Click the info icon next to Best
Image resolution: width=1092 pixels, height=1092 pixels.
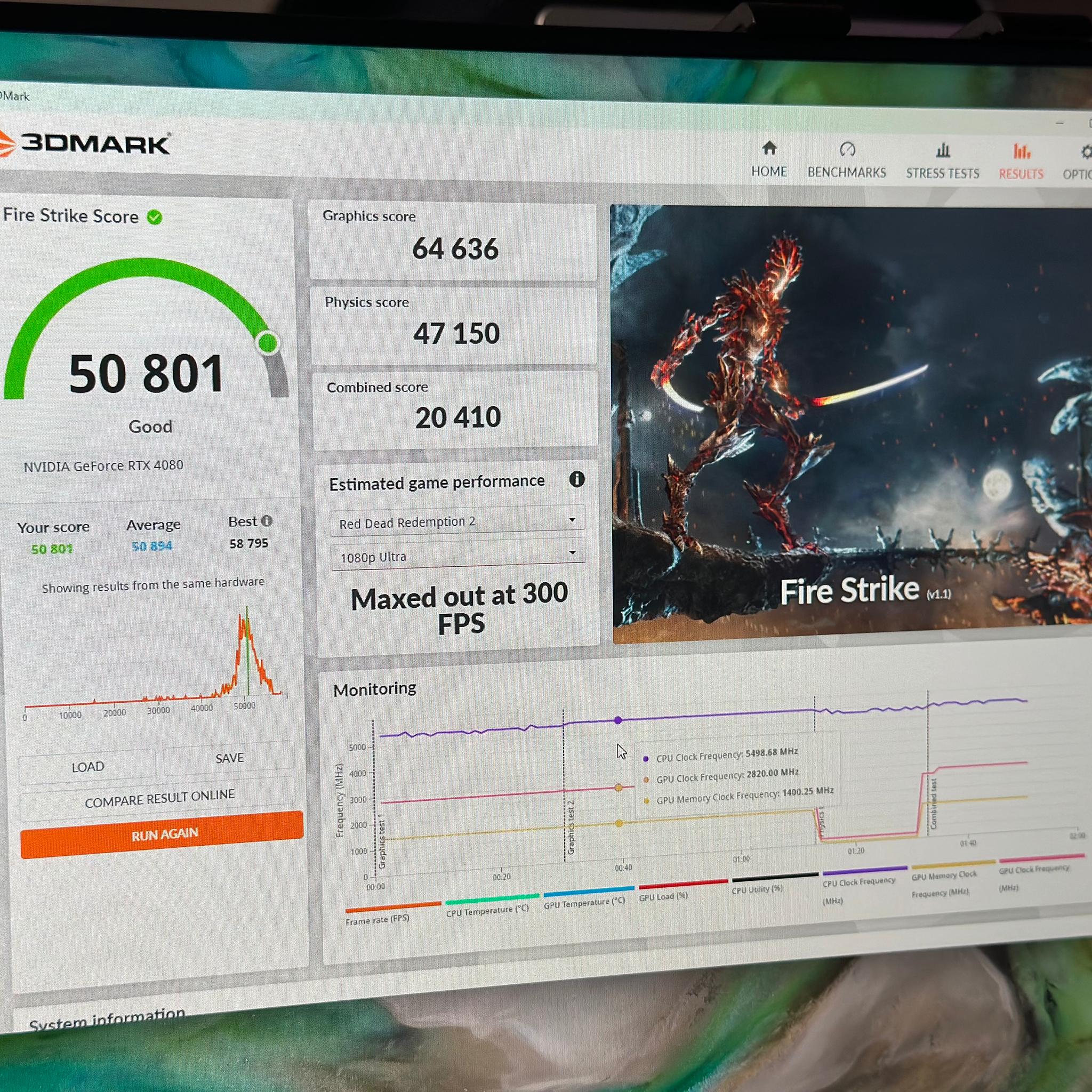[267, 520]
